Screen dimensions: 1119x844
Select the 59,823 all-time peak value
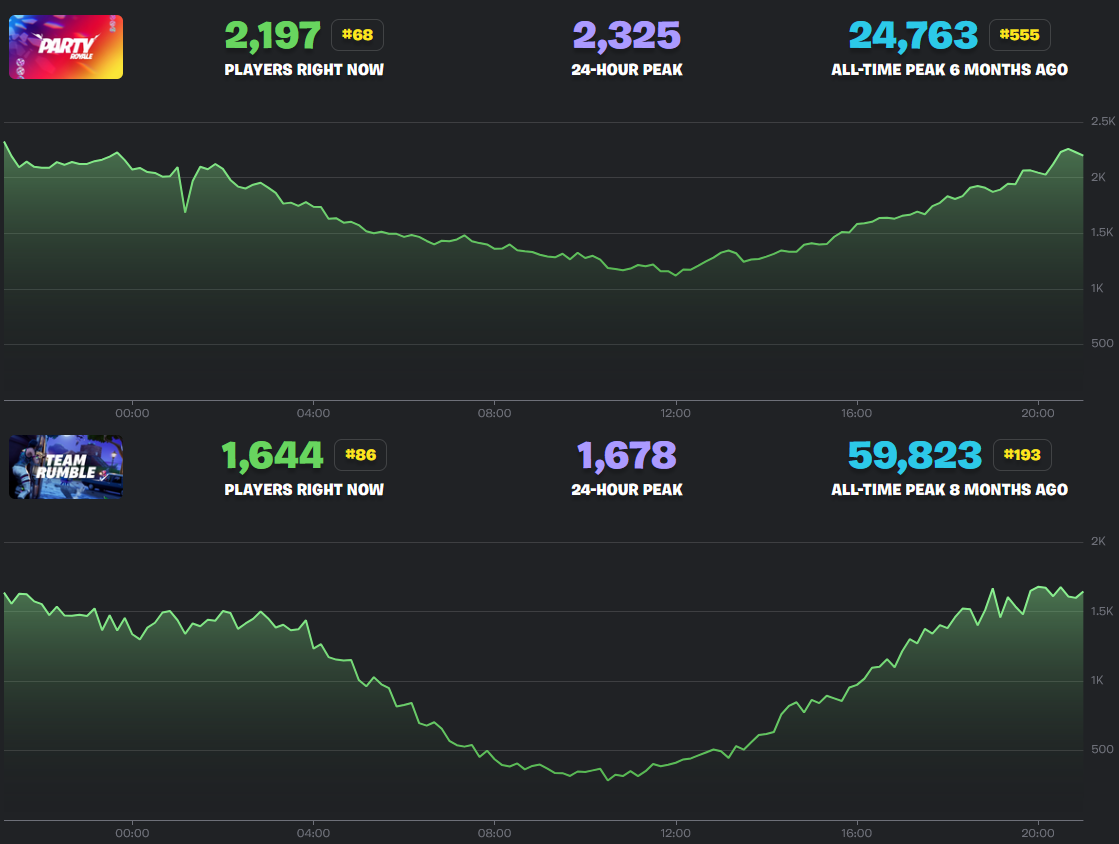pos(915,456)
